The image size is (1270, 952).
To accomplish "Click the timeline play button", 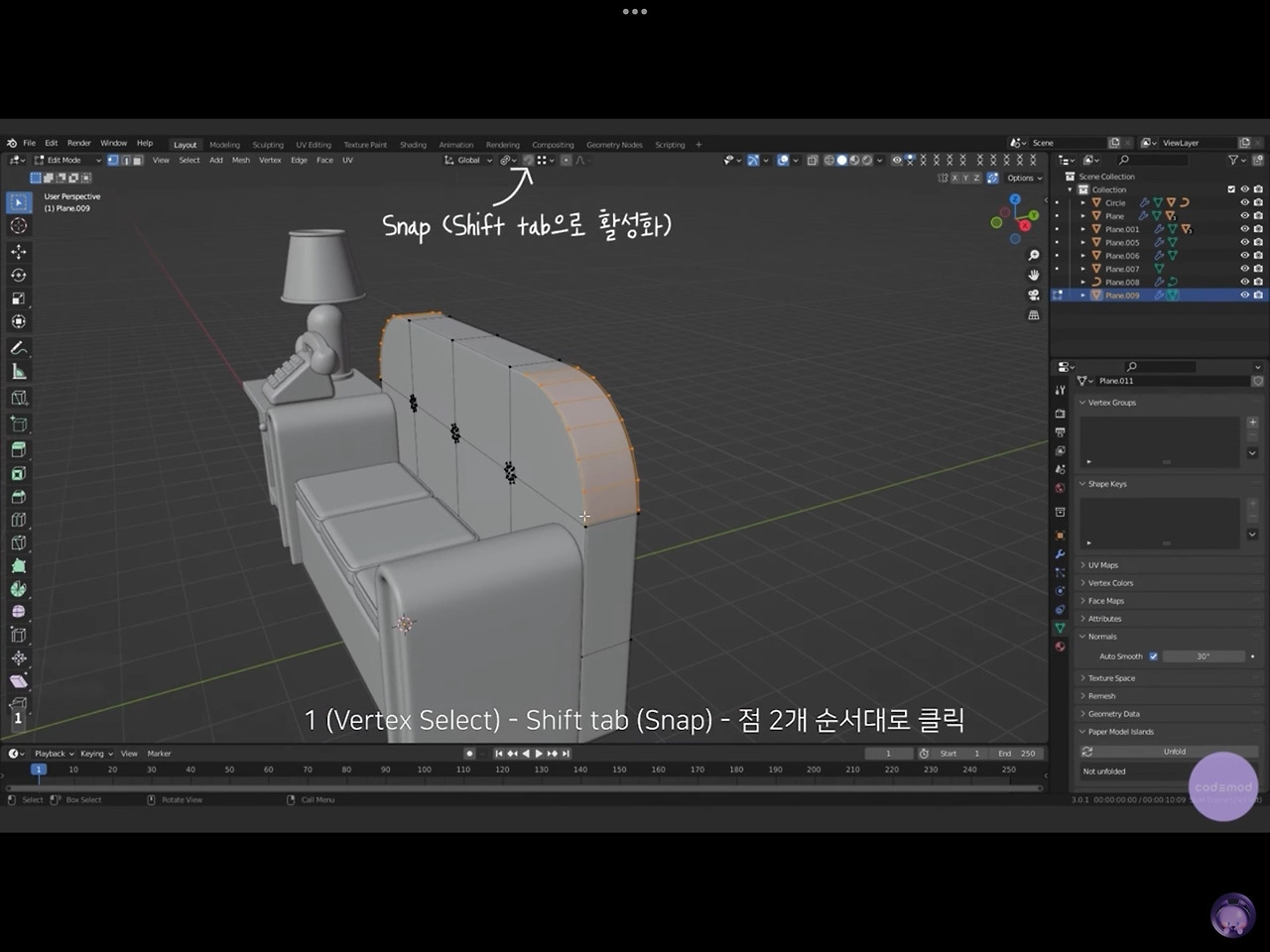I will click(x=539, y=754).
